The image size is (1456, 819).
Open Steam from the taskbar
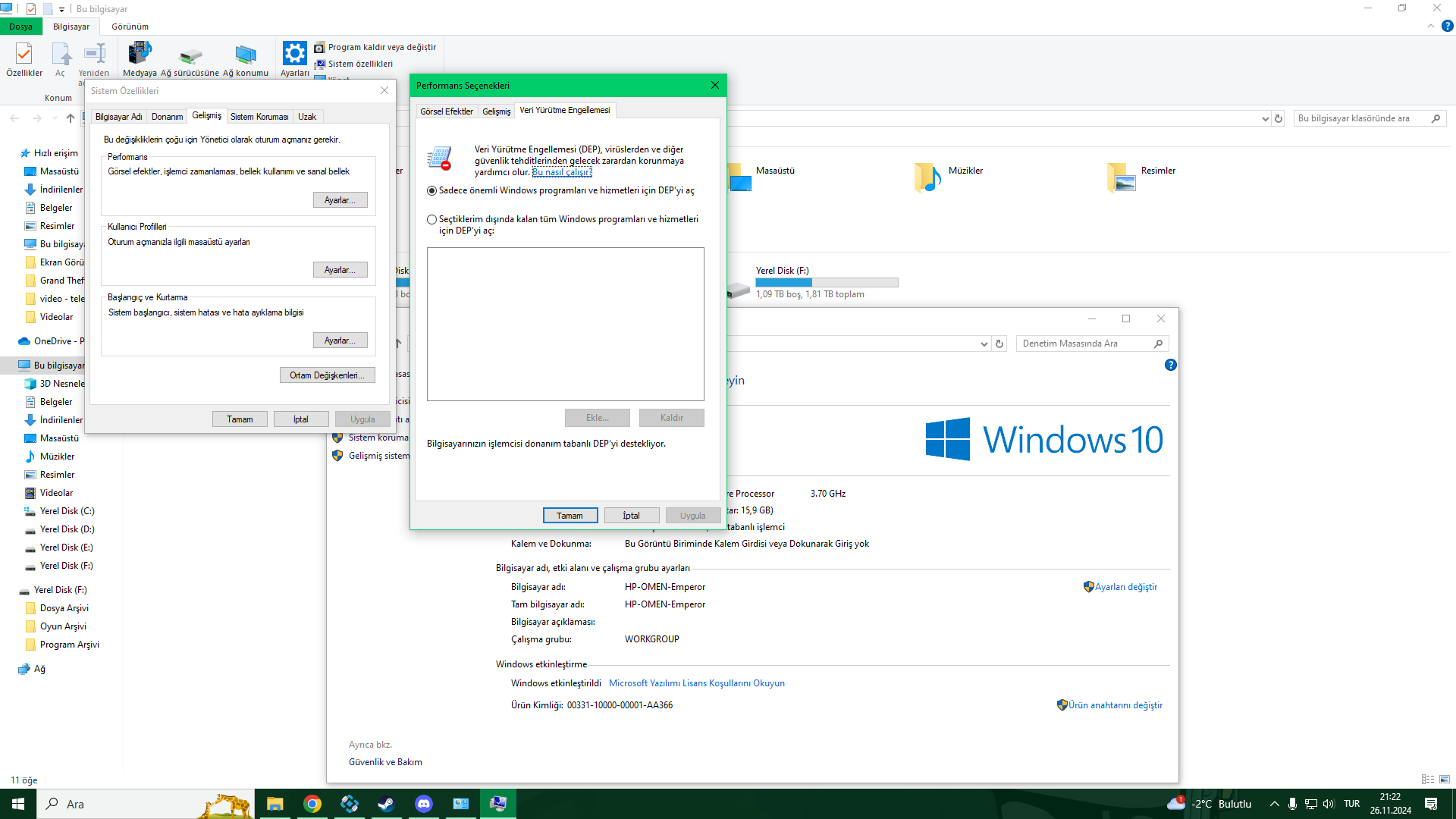click(386, 804)
